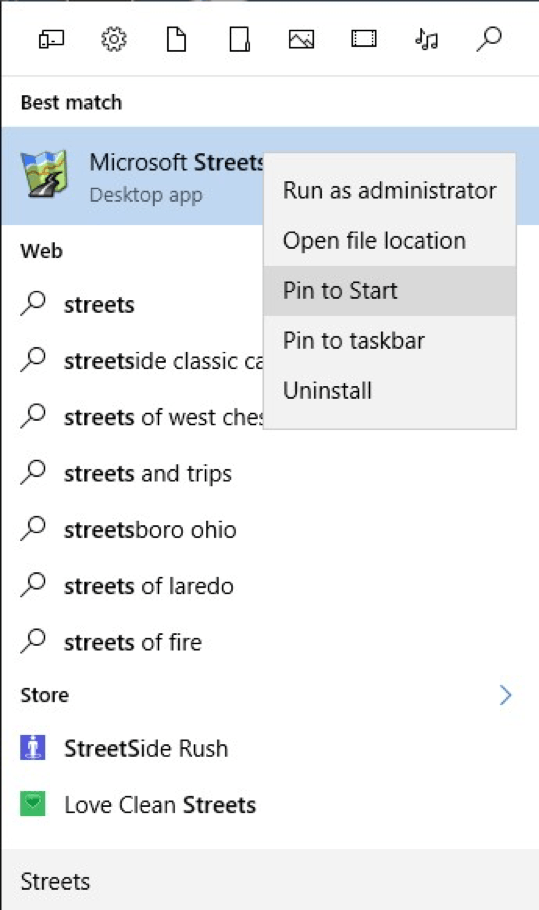Image resolution: width=539 pixels, height=910 pixels.
Task: Expand Store results with the chevron arrow
Action: 505,695
